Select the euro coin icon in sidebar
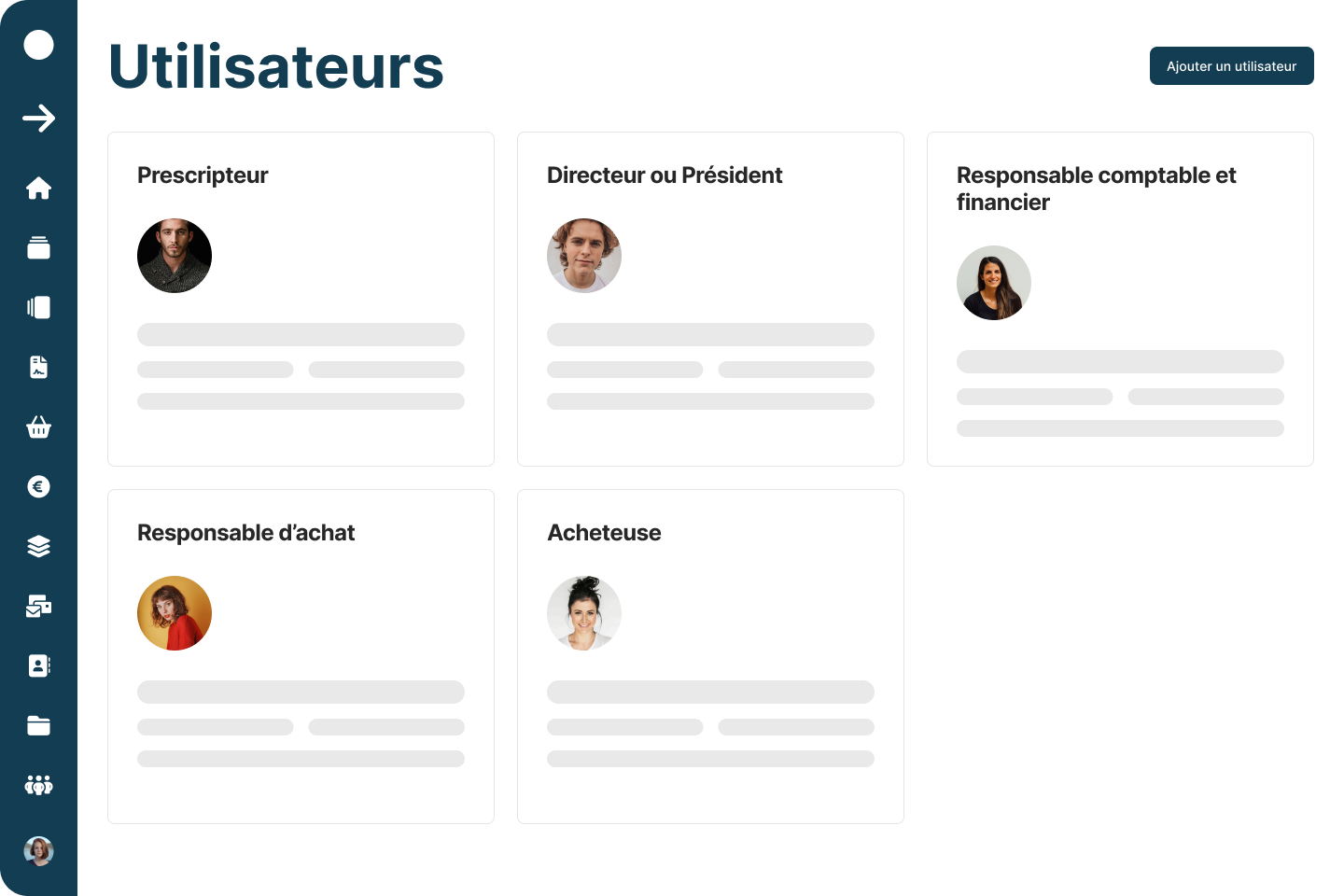The width and height of the screenshot is (1344, 896). [x=38, y=487]
